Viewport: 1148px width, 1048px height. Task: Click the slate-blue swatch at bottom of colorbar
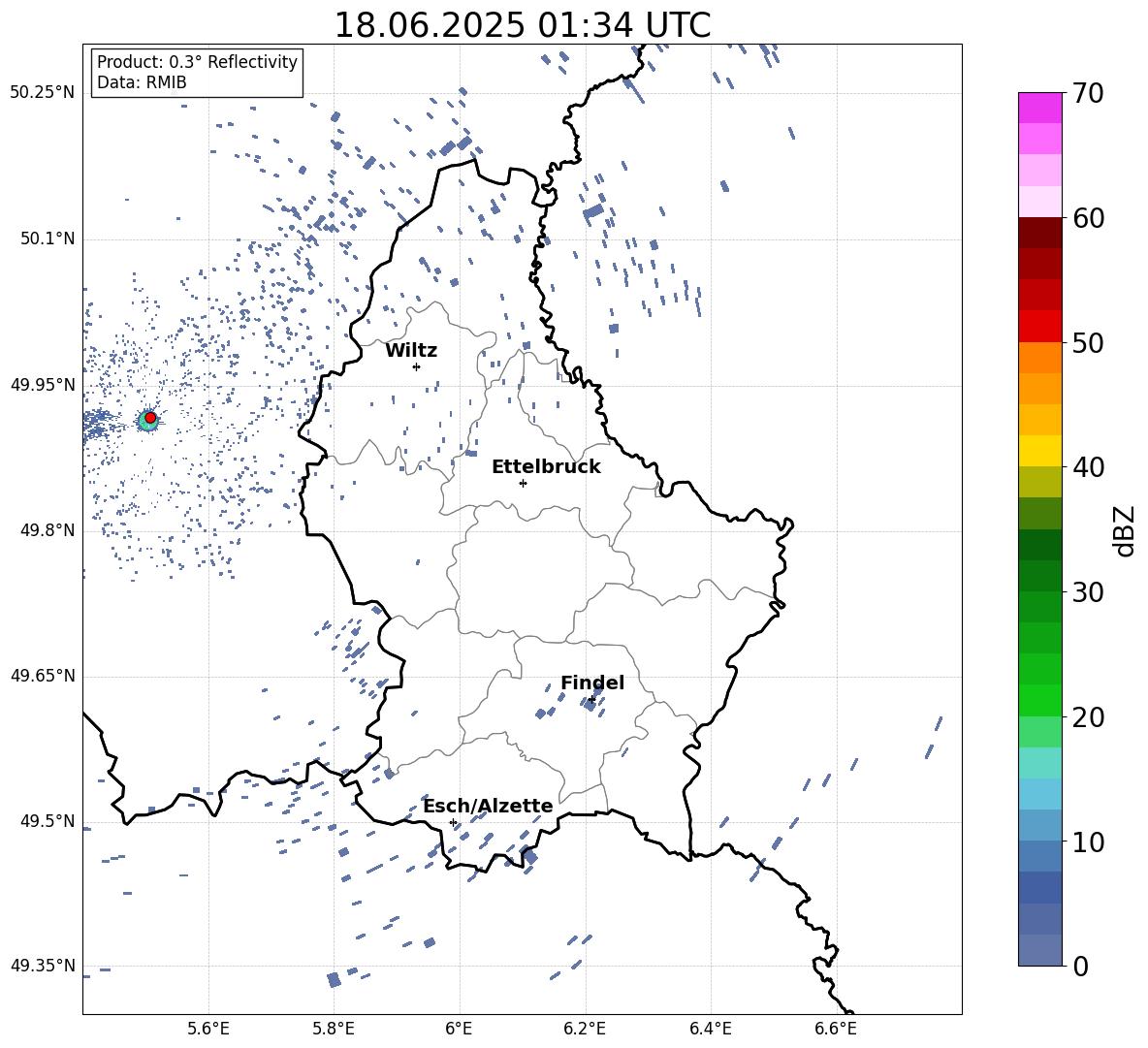coord(1039,950)
